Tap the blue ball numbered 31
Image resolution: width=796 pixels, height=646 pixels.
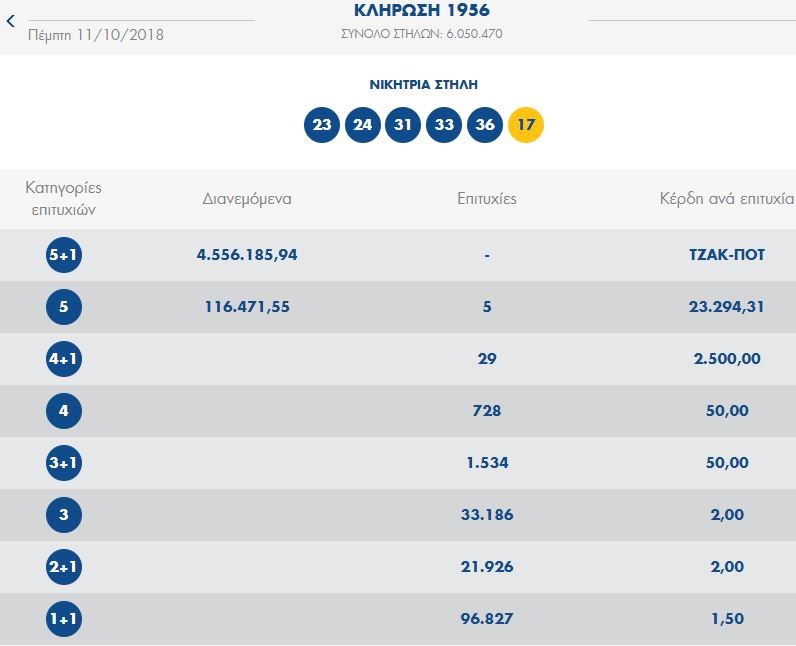tap(403, 125)
